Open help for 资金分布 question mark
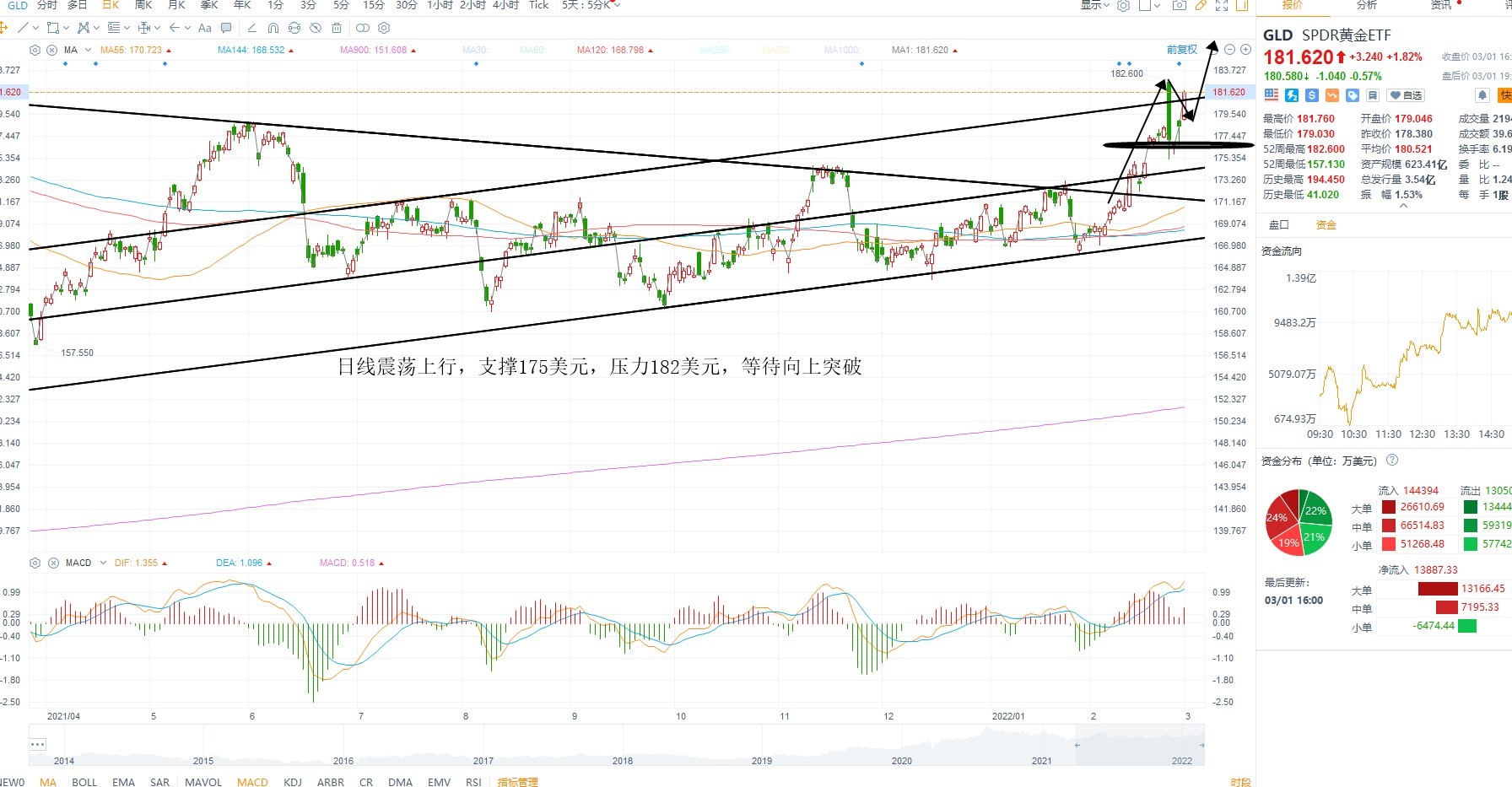The width and height of the screenshot is (1512, 787). (x=1392, y=460)
